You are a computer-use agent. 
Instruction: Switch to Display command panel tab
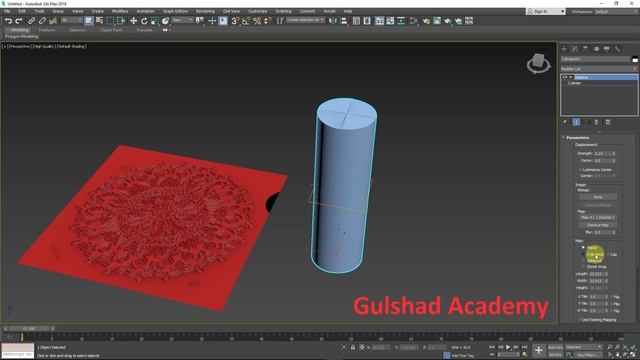coord(607,49)
